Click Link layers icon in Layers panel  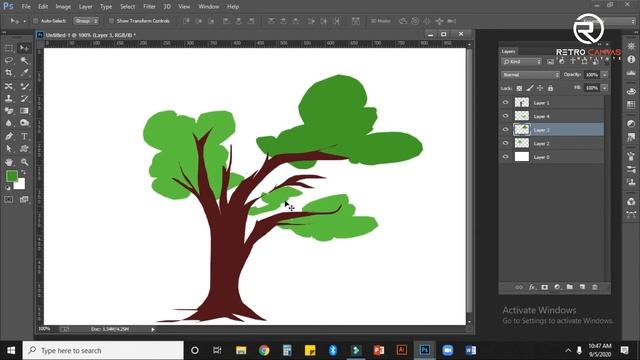[x=519, y=287]
